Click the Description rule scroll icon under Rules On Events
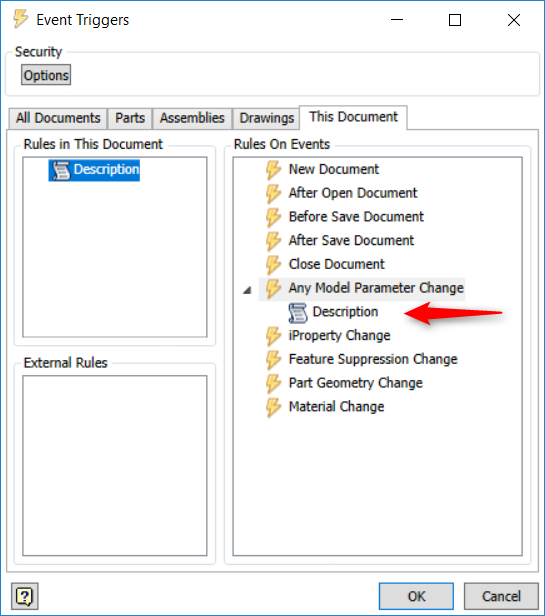 pos(297,313)
